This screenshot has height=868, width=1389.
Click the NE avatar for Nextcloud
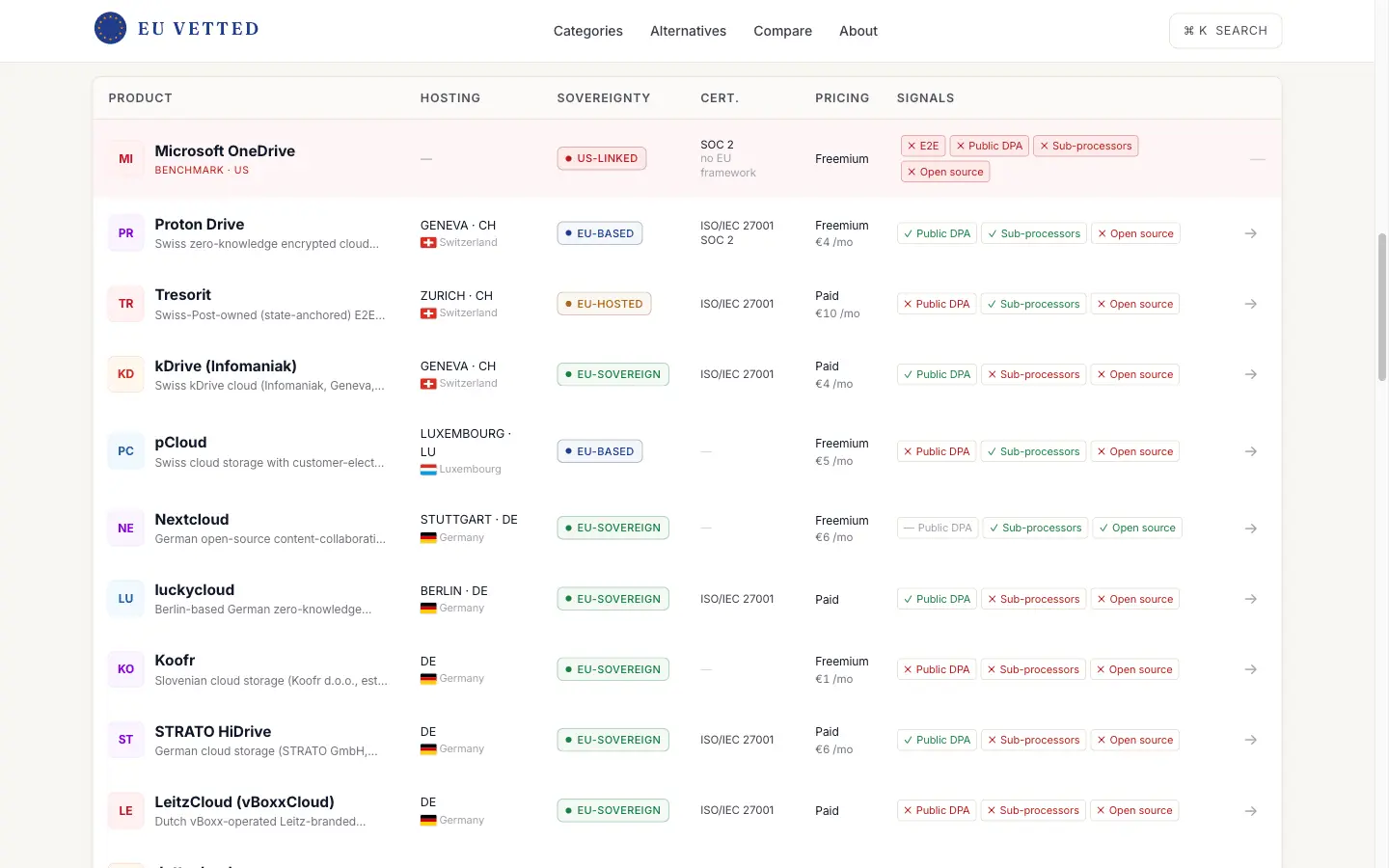pos(125,529)
